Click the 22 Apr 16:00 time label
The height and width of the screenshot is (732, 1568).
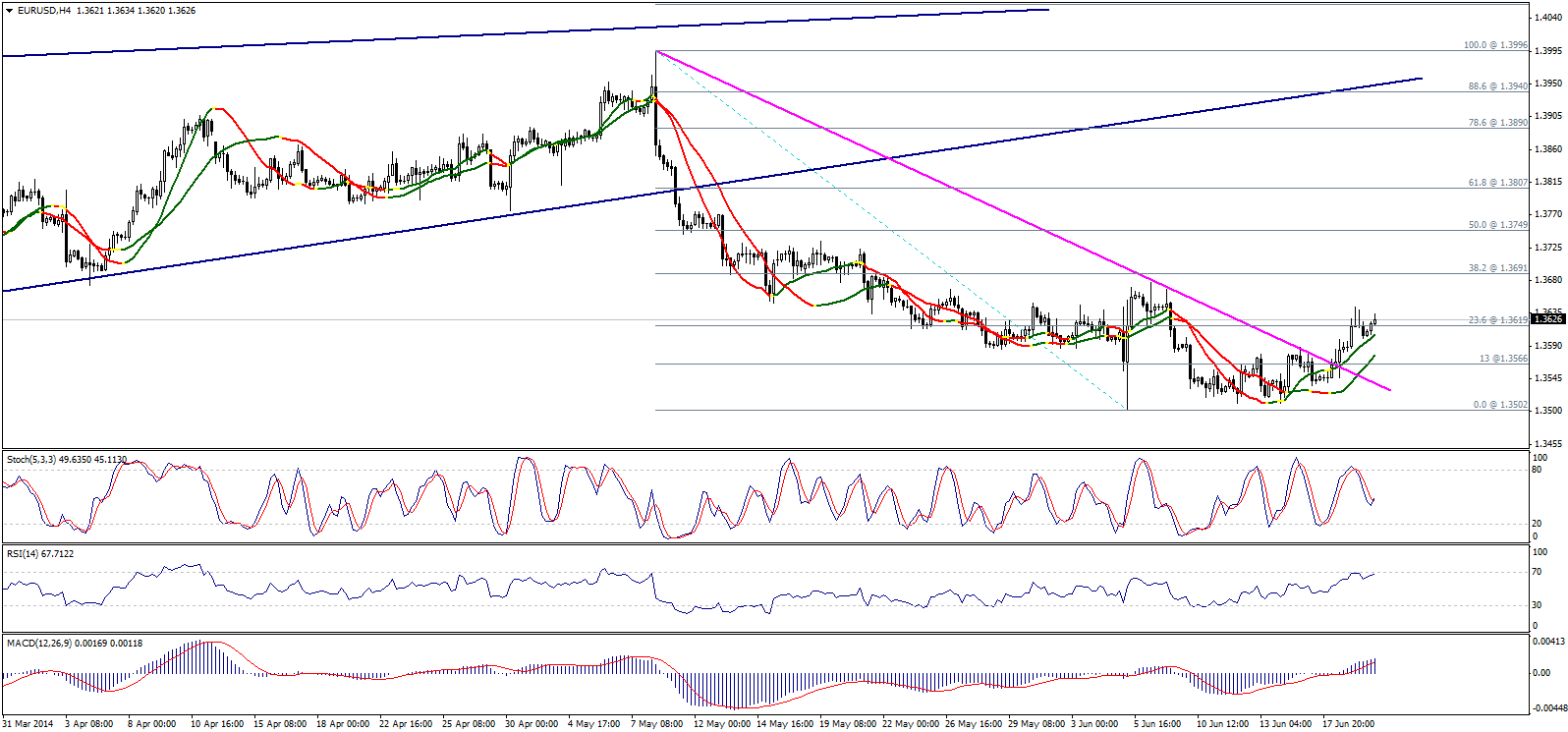[x=406, y=724]
